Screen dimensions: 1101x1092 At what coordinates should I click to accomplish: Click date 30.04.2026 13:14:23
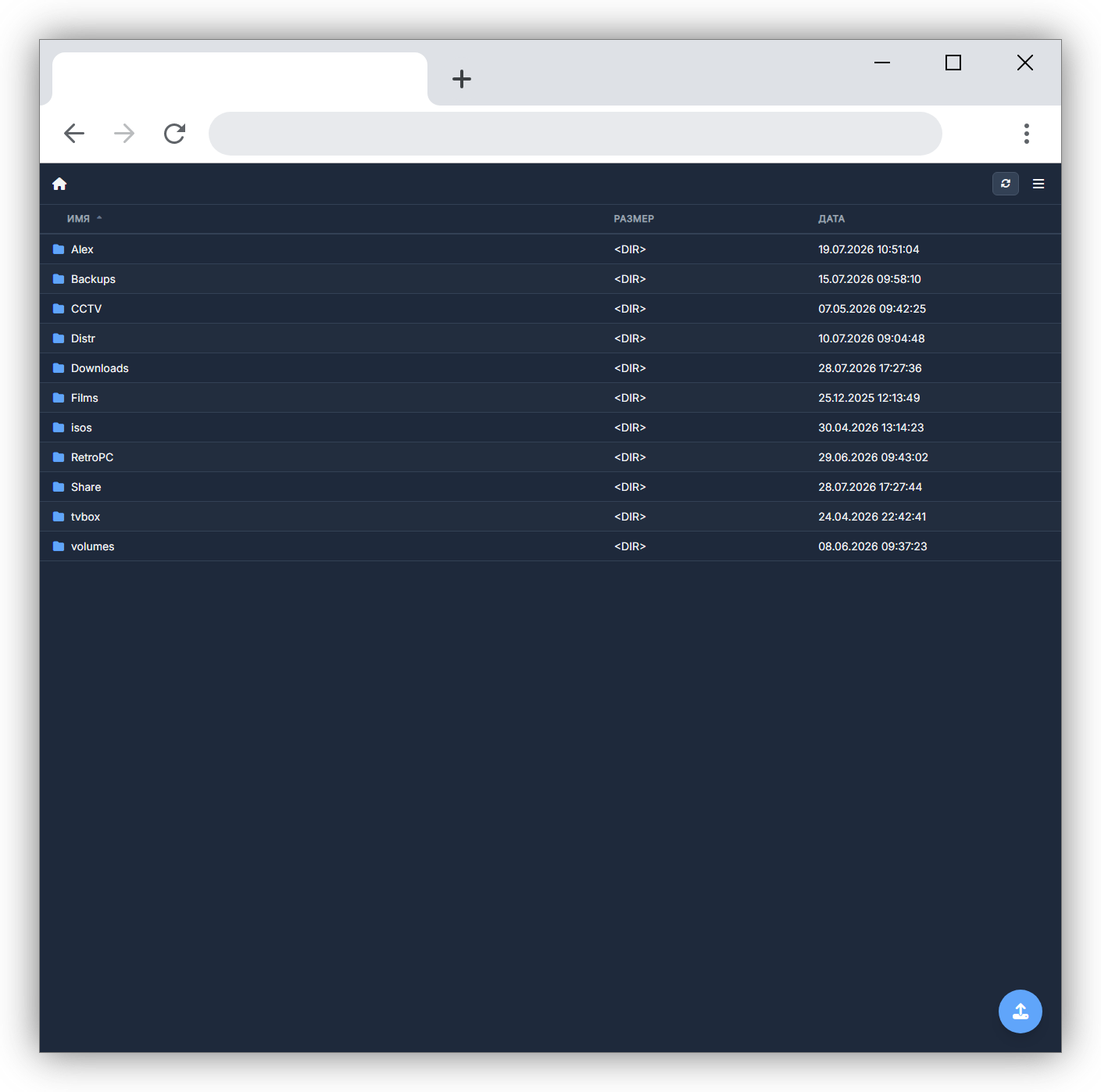click(871, 428)
